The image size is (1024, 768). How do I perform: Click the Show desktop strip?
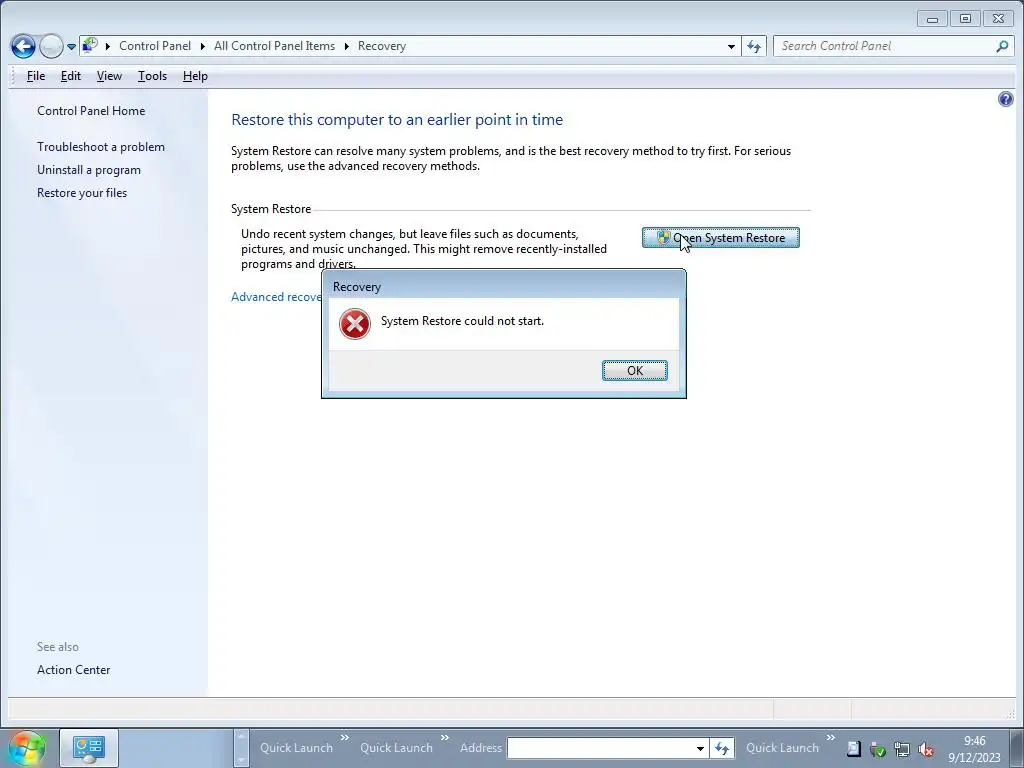[x=1017, y=748]
